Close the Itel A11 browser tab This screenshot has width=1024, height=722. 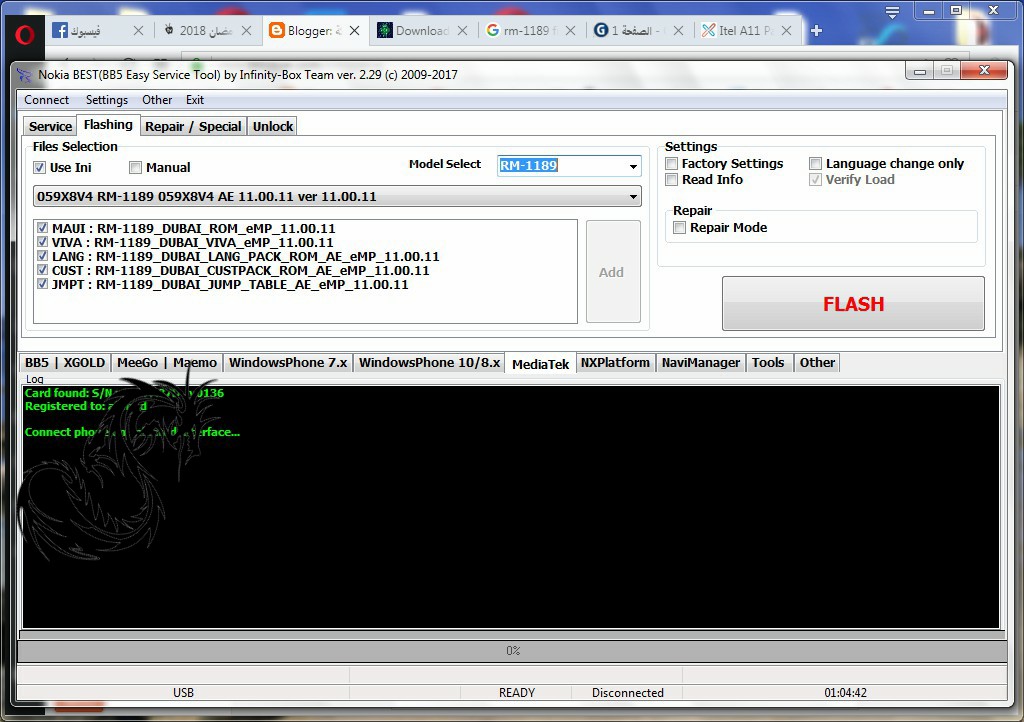coord(786,31)
